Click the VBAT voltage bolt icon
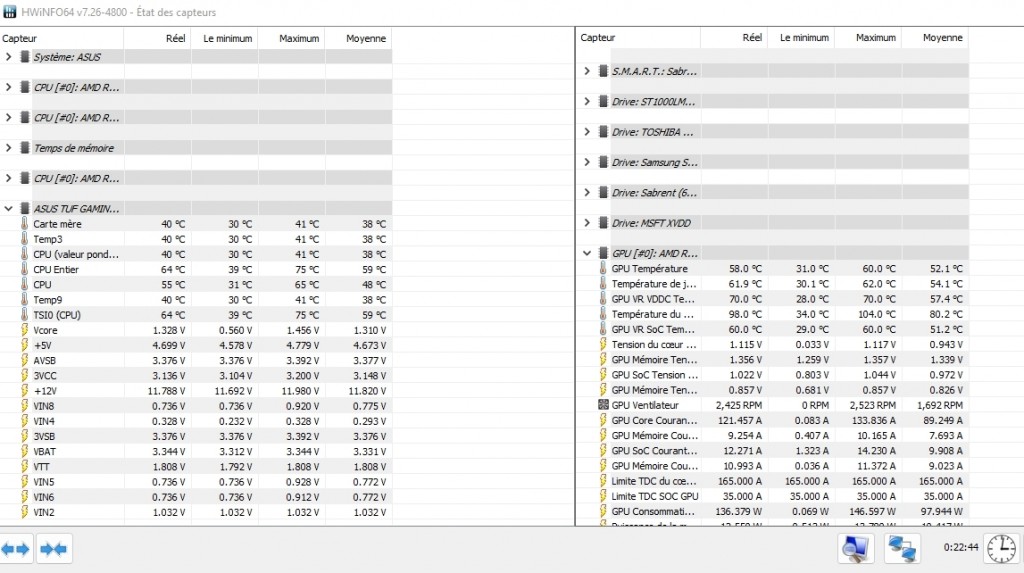The width and height of the screenshot is (1024, 573). [25, 451]
